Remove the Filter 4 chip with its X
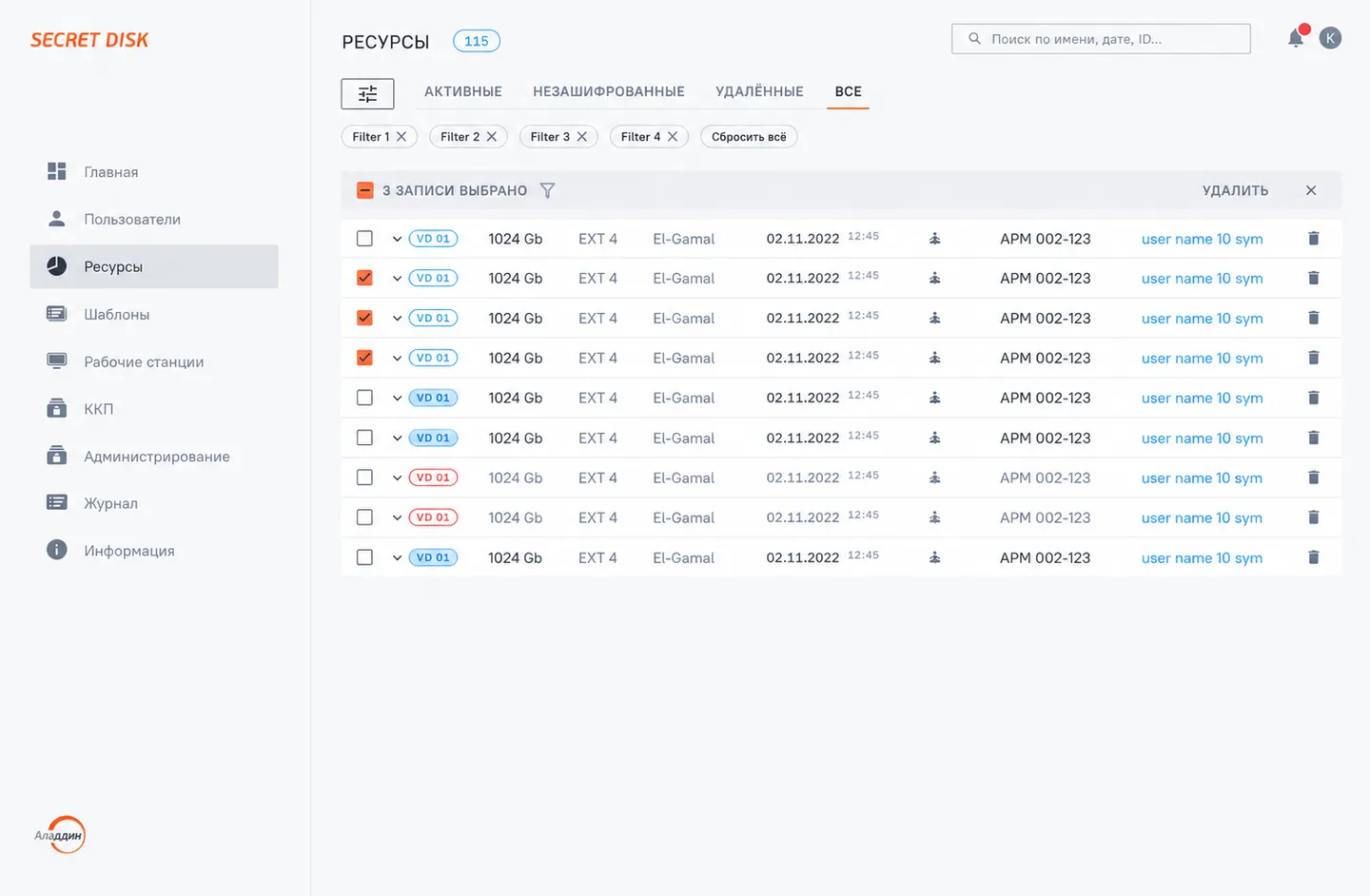Image resolution: width=1370 pixels, height=896 pixels. (673, 137)
